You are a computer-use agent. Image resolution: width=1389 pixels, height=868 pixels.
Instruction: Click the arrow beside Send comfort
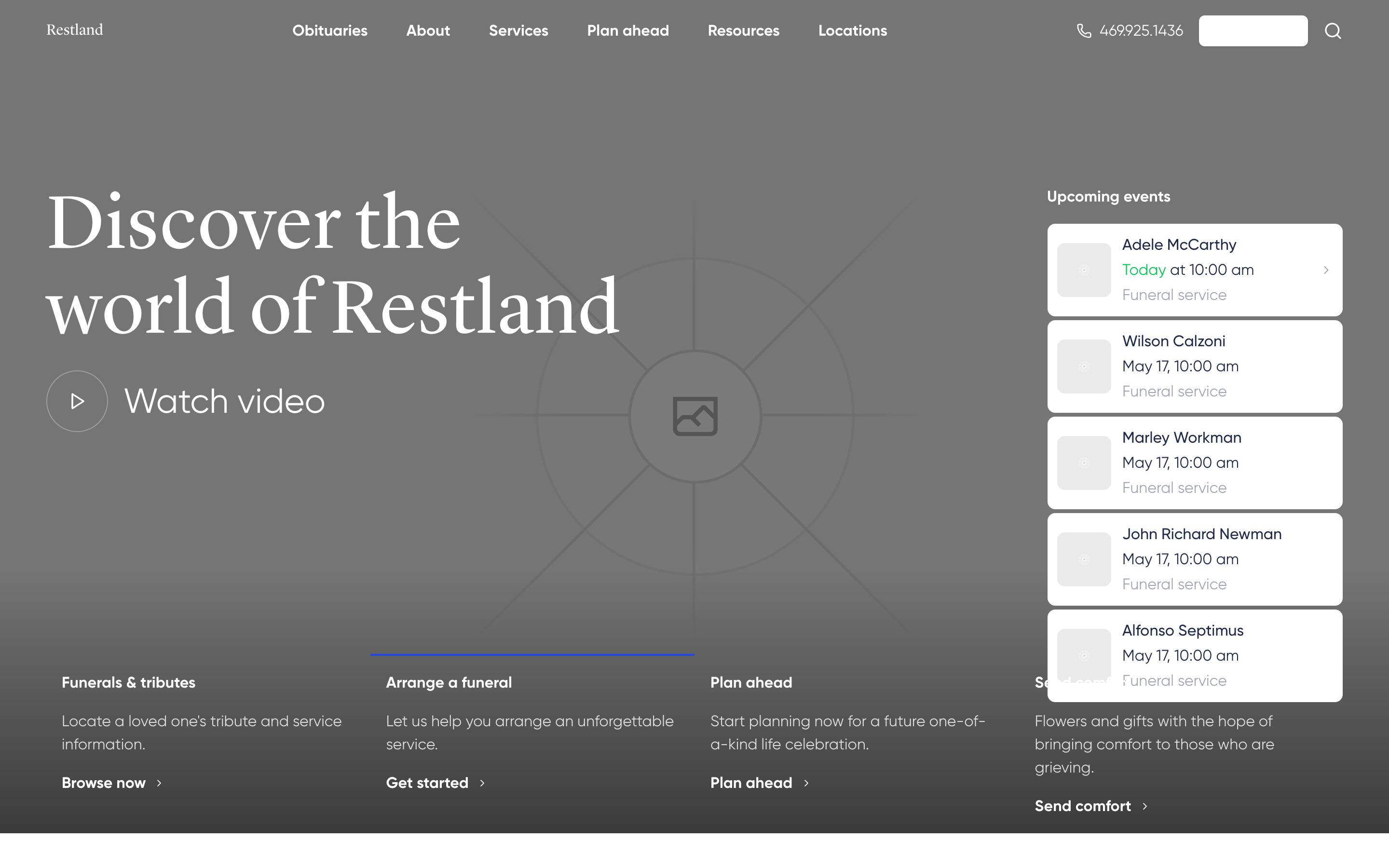click(x=1144, y=806)
